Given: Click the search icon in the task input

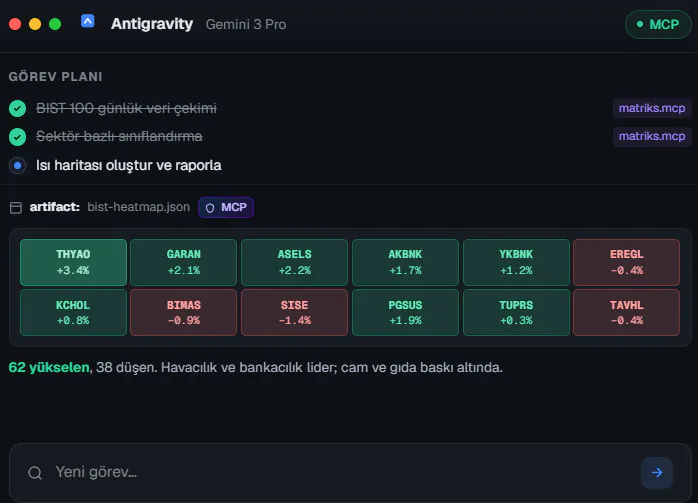Looking at the screenshot, I should click(x=35, y=473).
